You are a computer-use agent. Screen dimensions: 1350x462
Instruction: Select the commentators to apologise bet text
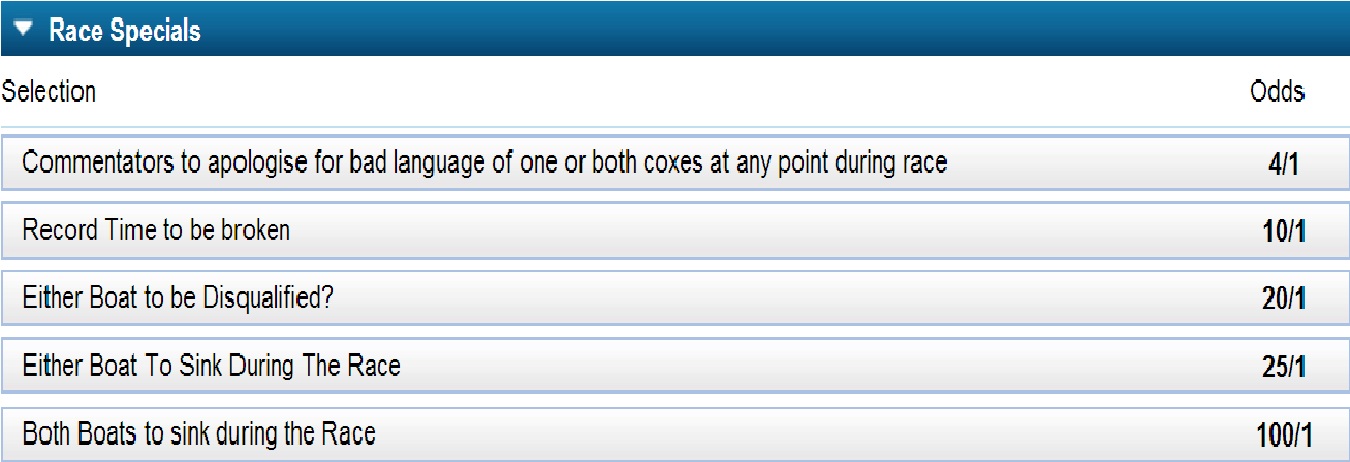coord(484,162)
